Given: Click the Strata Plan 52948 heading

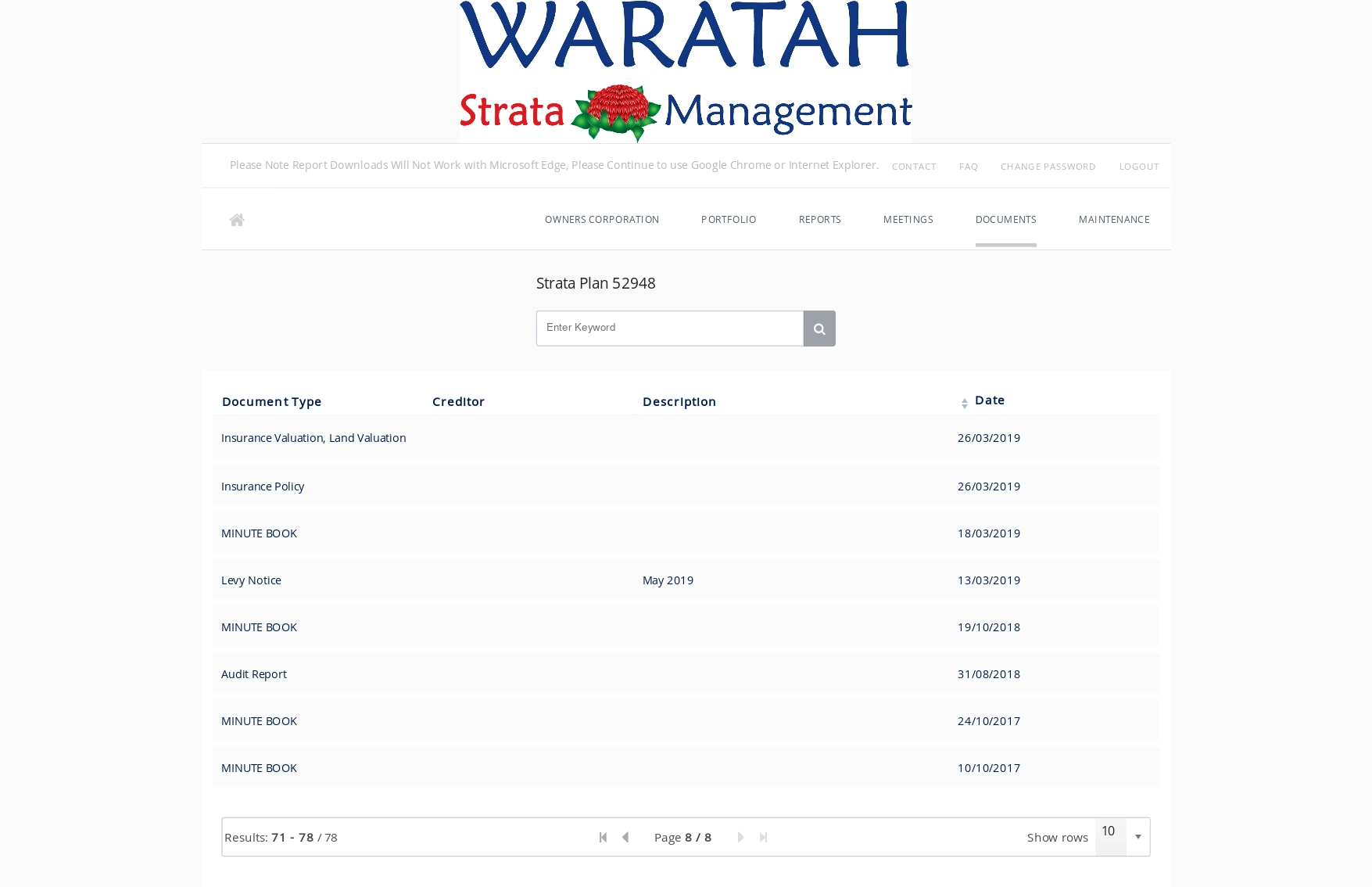Looking at the screenshot, I should pos(596,283).
